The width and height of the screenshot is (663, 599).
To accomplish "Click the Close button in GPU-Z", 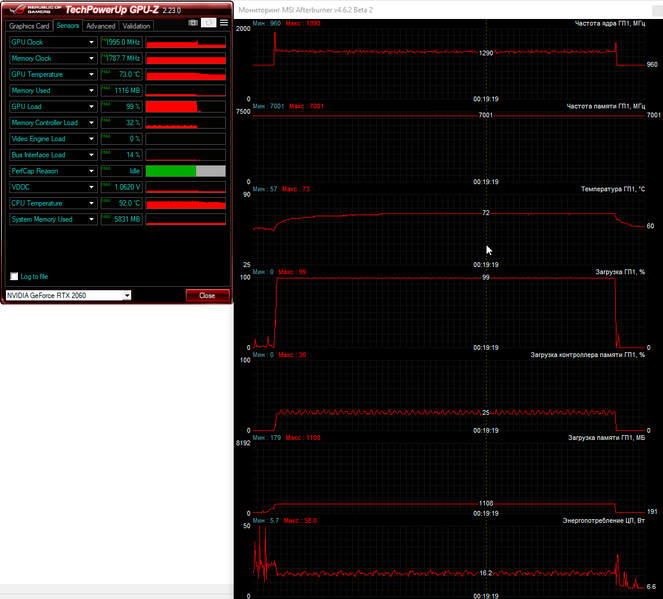I will point(207,295).
